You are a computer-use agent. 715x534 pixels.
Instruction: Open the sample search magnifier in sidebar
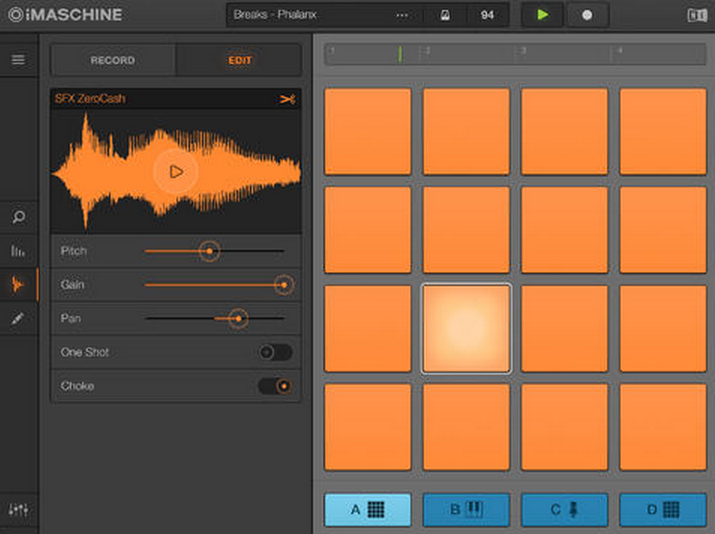tap(18, 217)
